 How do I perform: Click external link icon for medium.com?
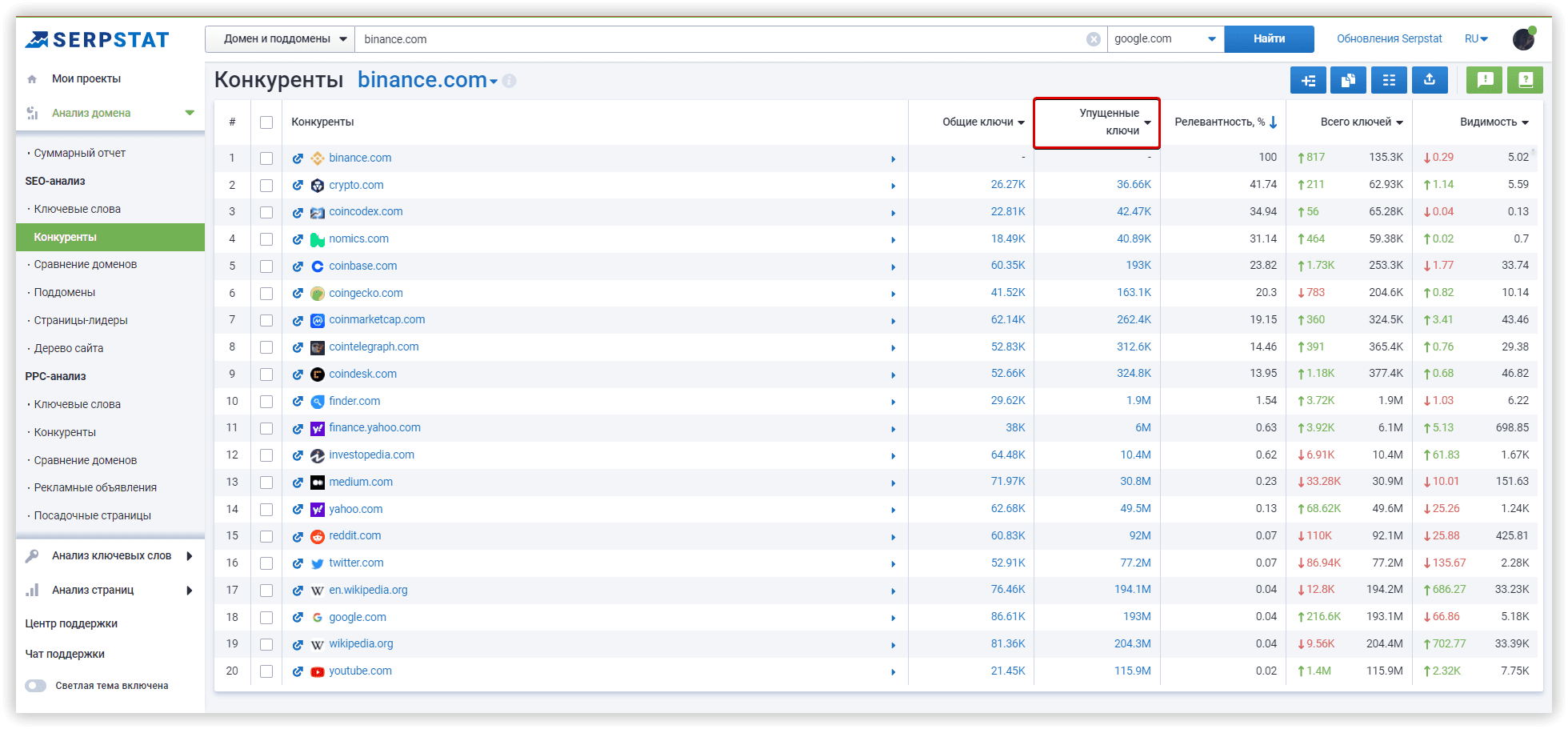298,483
